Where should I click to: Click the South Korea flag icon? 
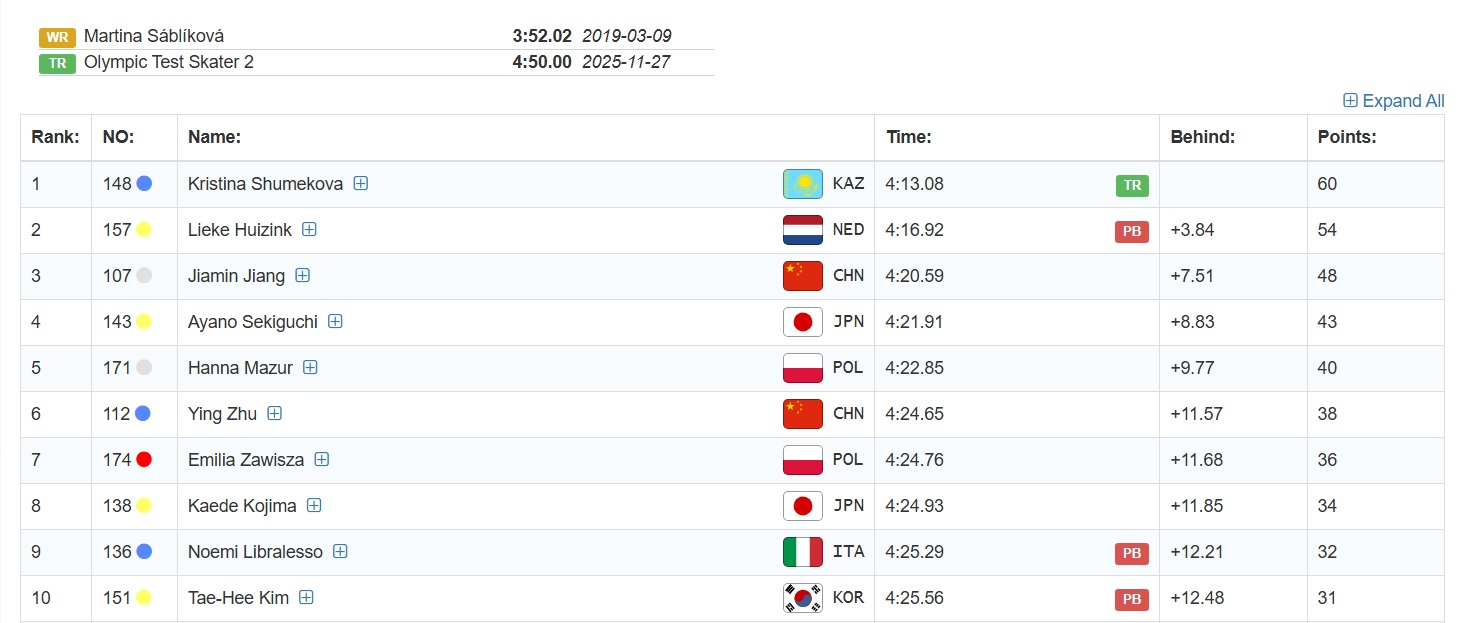802,598
